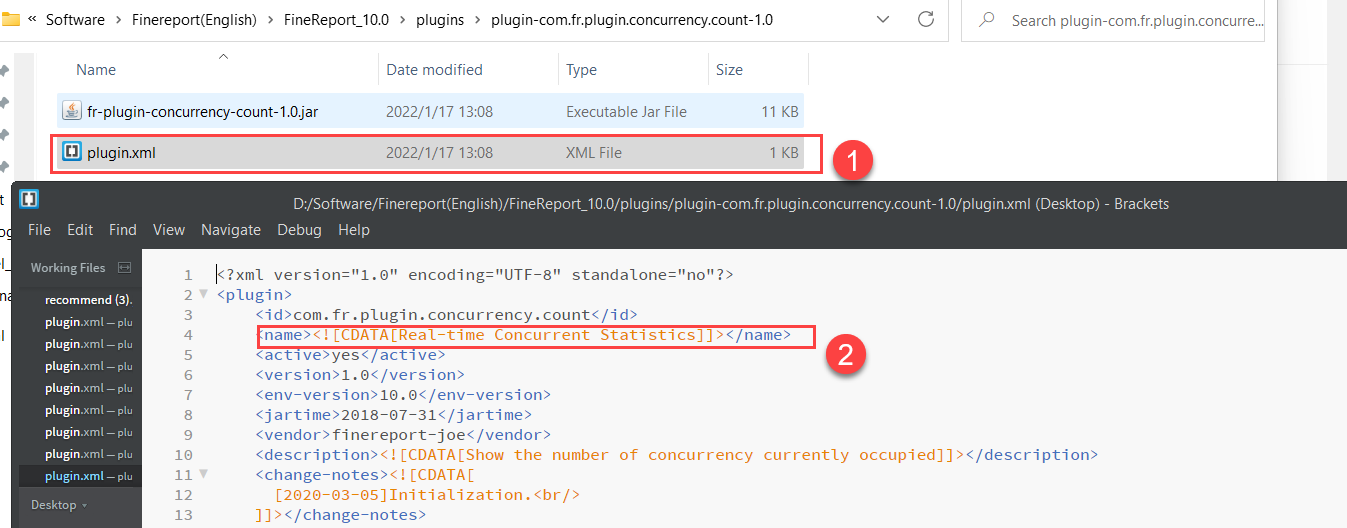Expand the chevron after Software in breadcrumb
Image resolution: width=1347 pixels, height=528 pixels.
pos(120,20)
